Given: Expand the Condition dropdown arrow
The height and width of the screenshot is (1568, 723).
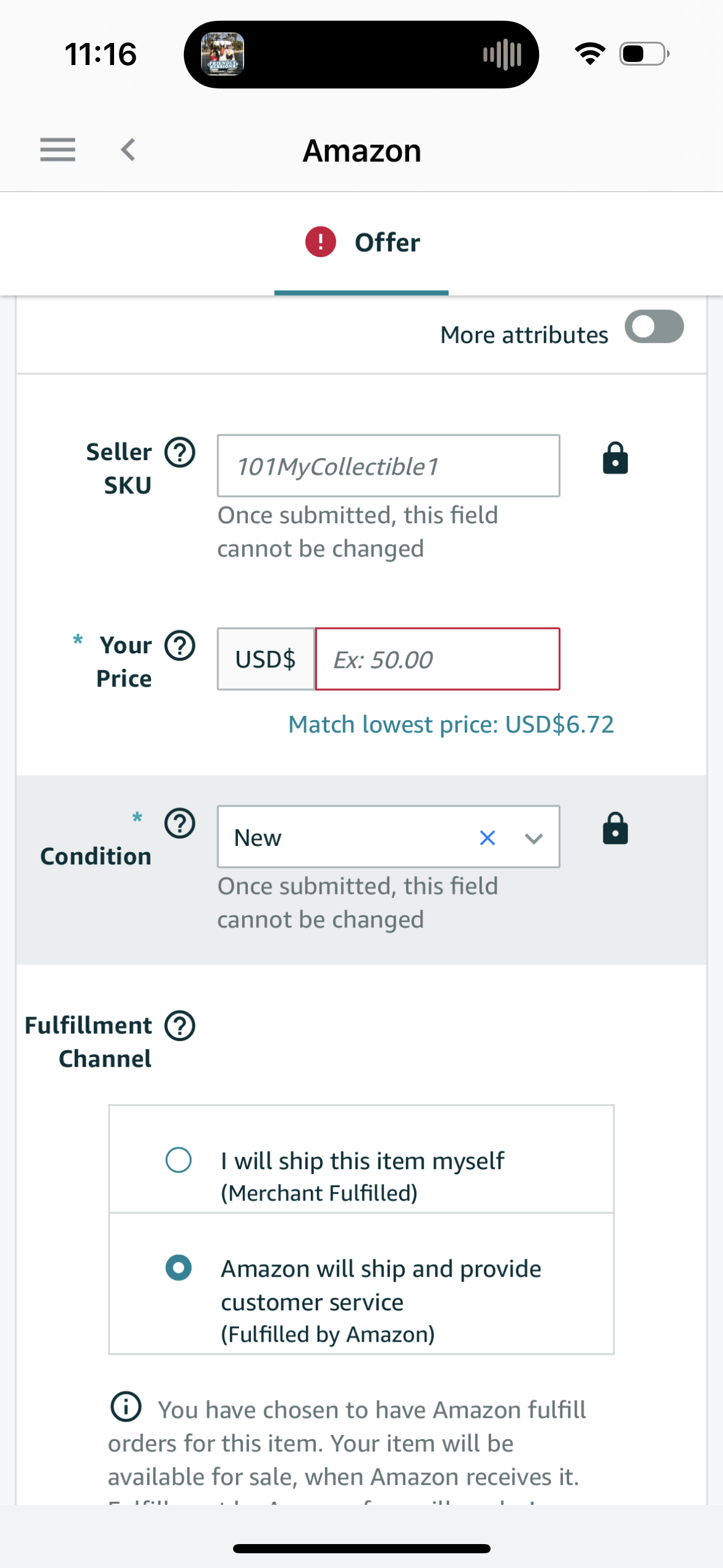Looking at the screenshot, I should (x=534, y=838).
